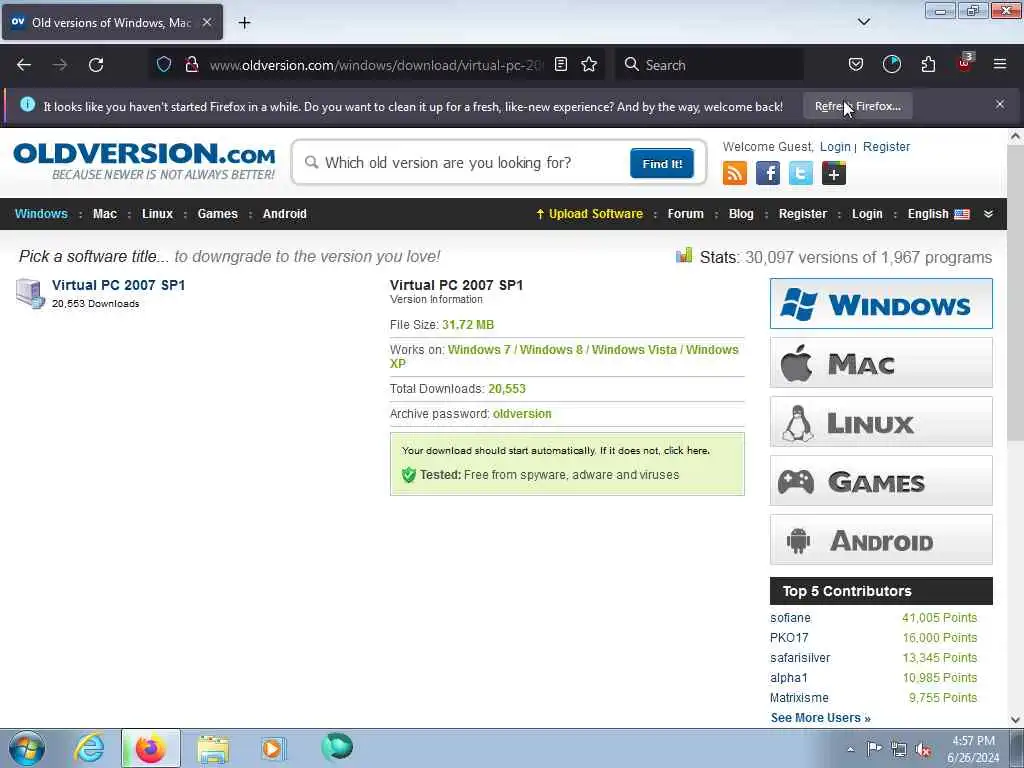Open contributor safarisilver profile
The image size is (1024, 768).
click(800, 658)
